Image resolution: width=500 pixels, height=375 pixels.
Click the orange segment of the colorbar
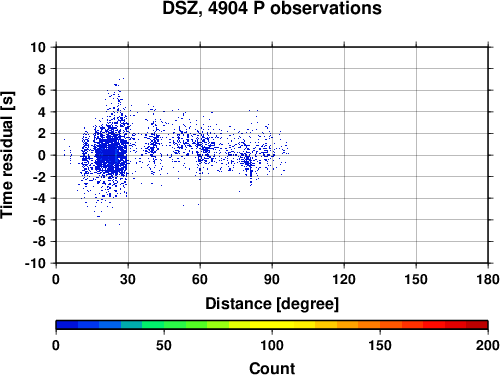point(358,325)
